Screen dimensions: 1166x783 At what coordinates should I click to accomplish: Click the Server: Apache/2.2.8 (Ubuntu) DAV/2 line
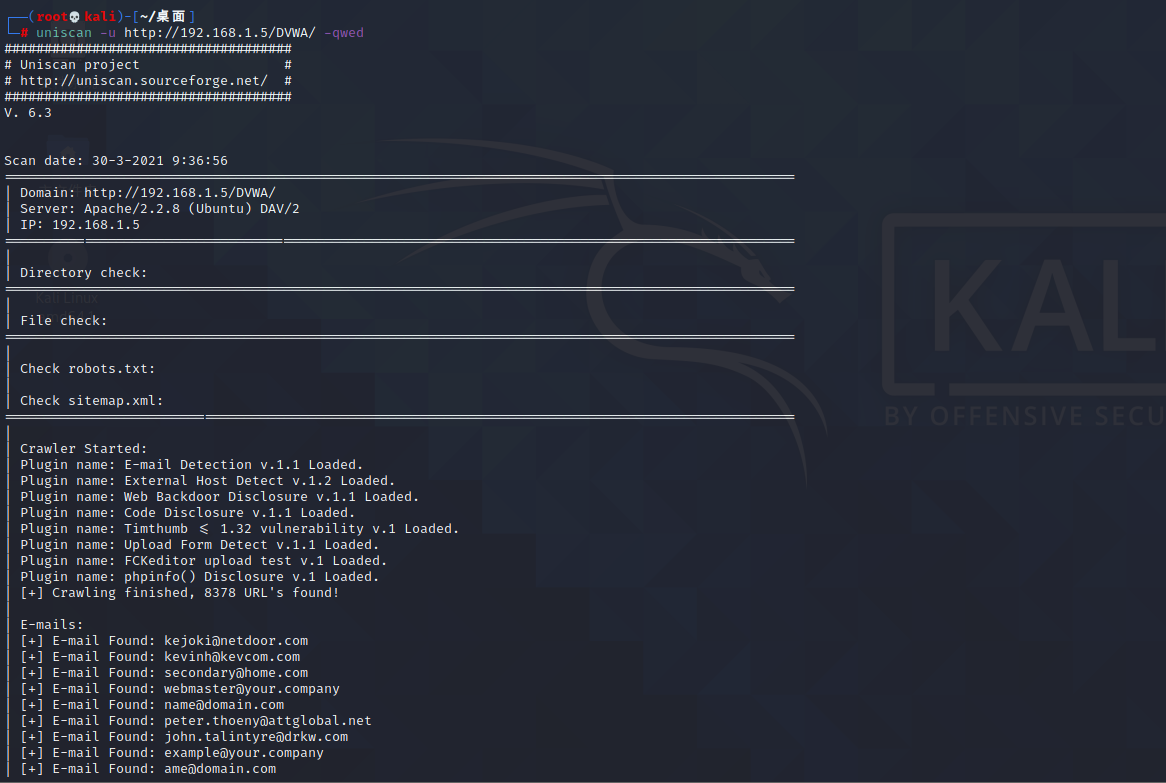(160, 209)
